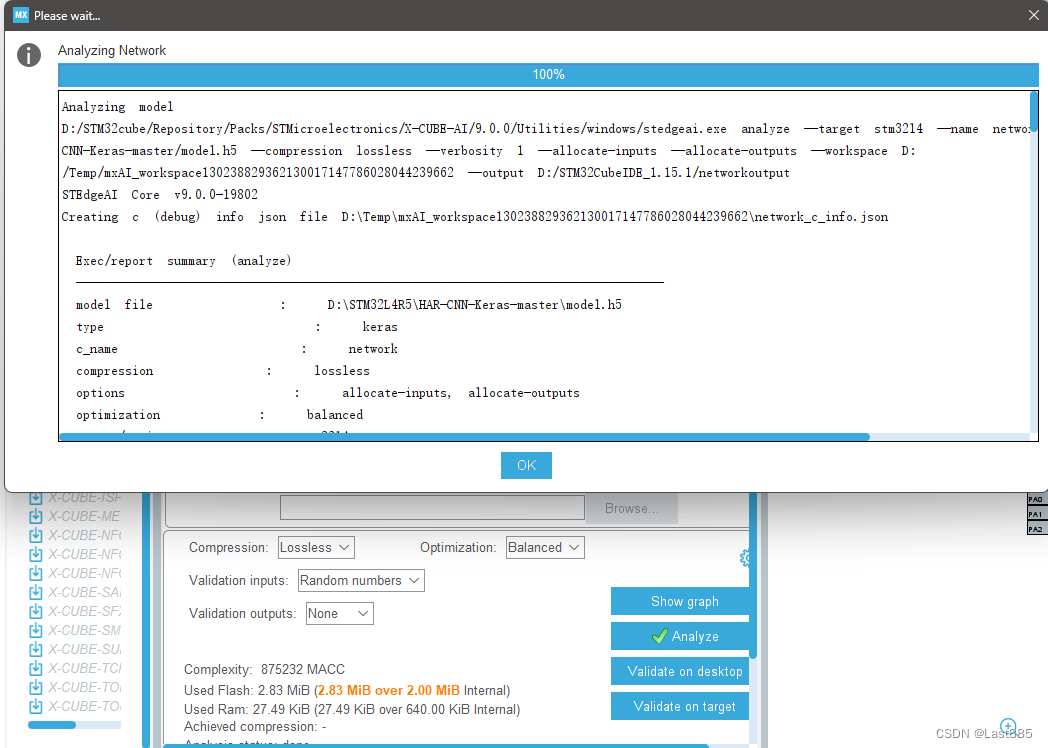The image size is (1048, 748).
Task: Open the Optimization dropdown set to Balanced
Action: [545, 547]
